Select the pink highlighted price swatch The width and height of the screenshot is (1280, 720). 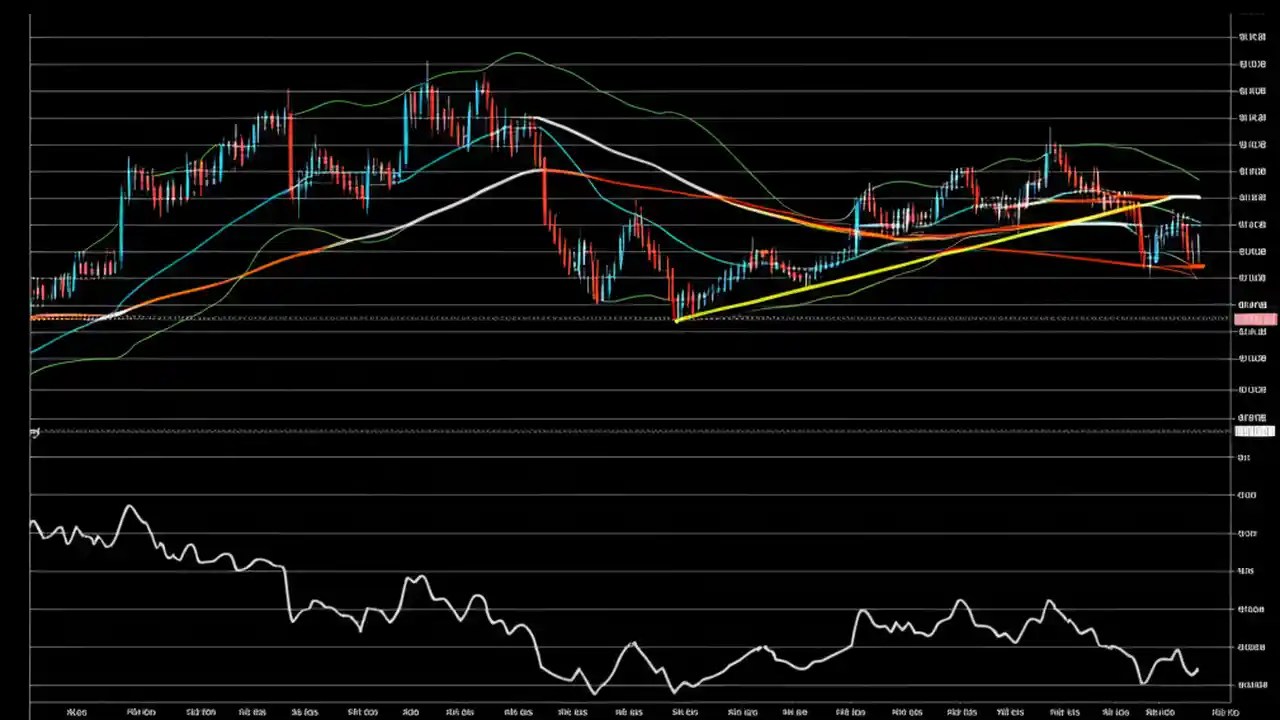[x=1255, y=318]
